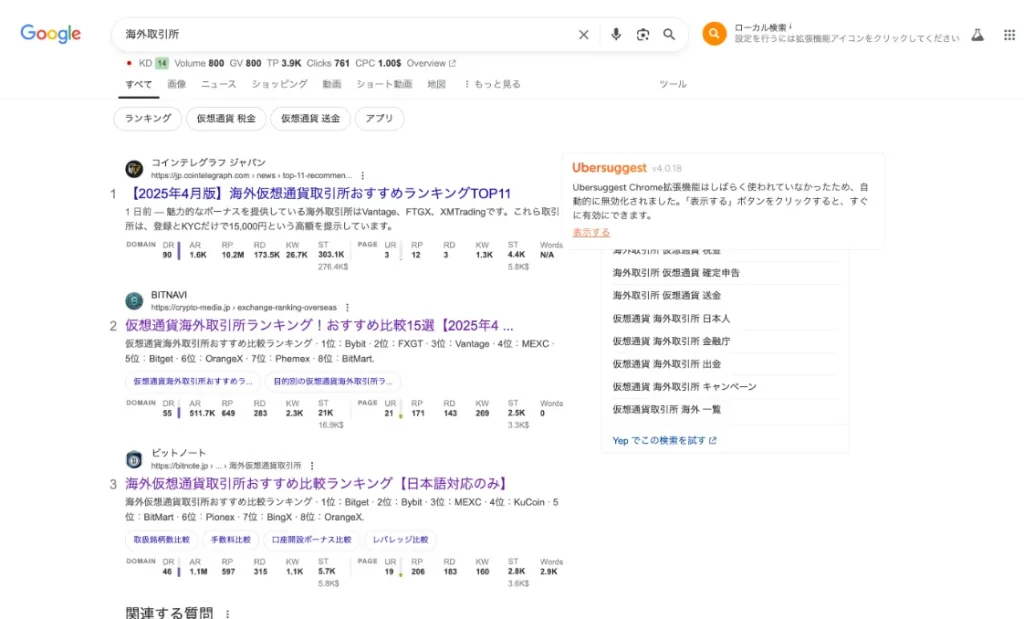Open result 仮想通貨海外取引所ランキング！おすすめ比較15選
Image resolution: width=1024 pixels, height=619 pixels.
click(x=319, y=325)
